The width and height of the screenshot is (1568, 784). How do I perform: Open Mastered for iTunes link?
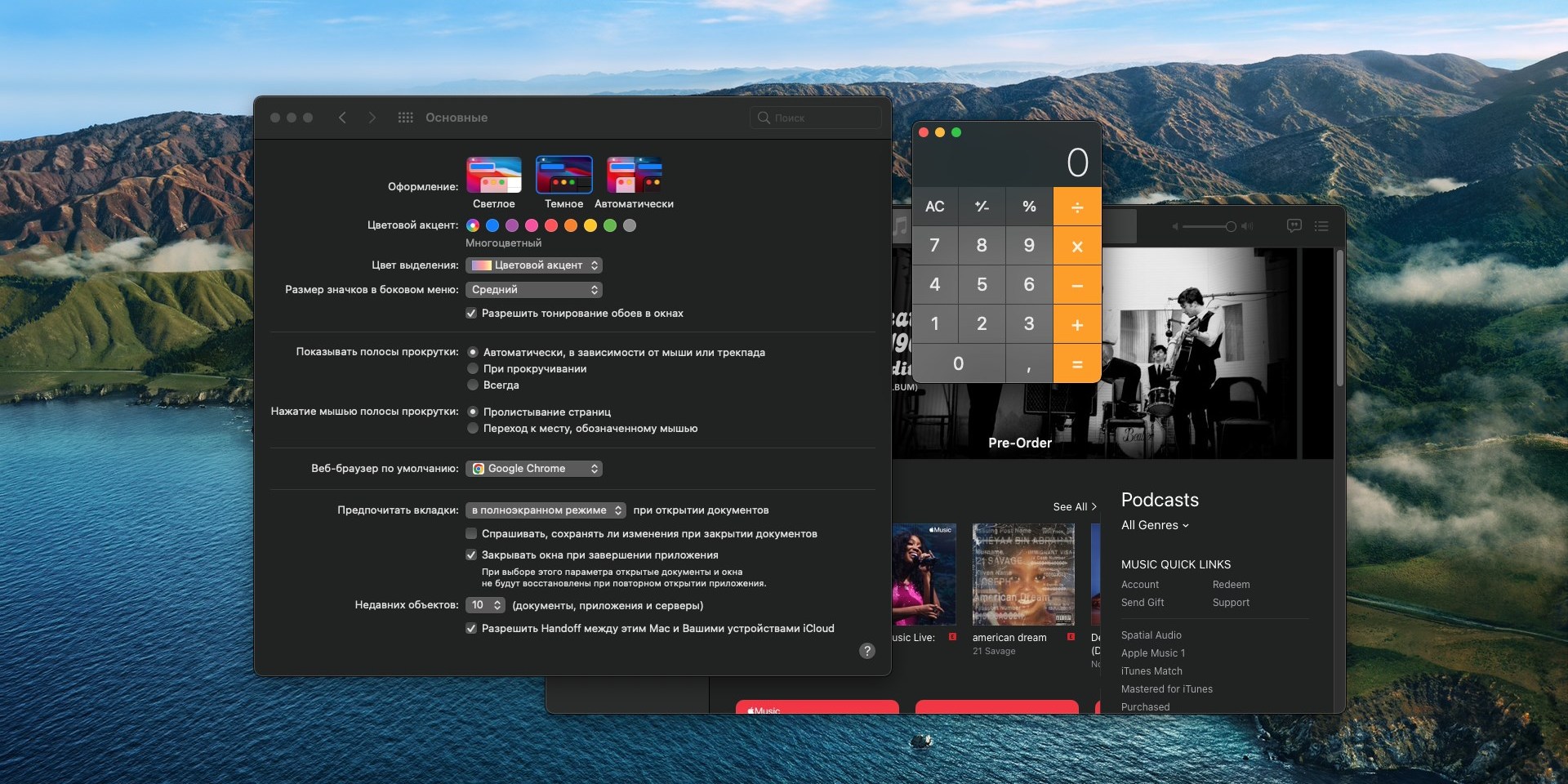[1166, 689]
